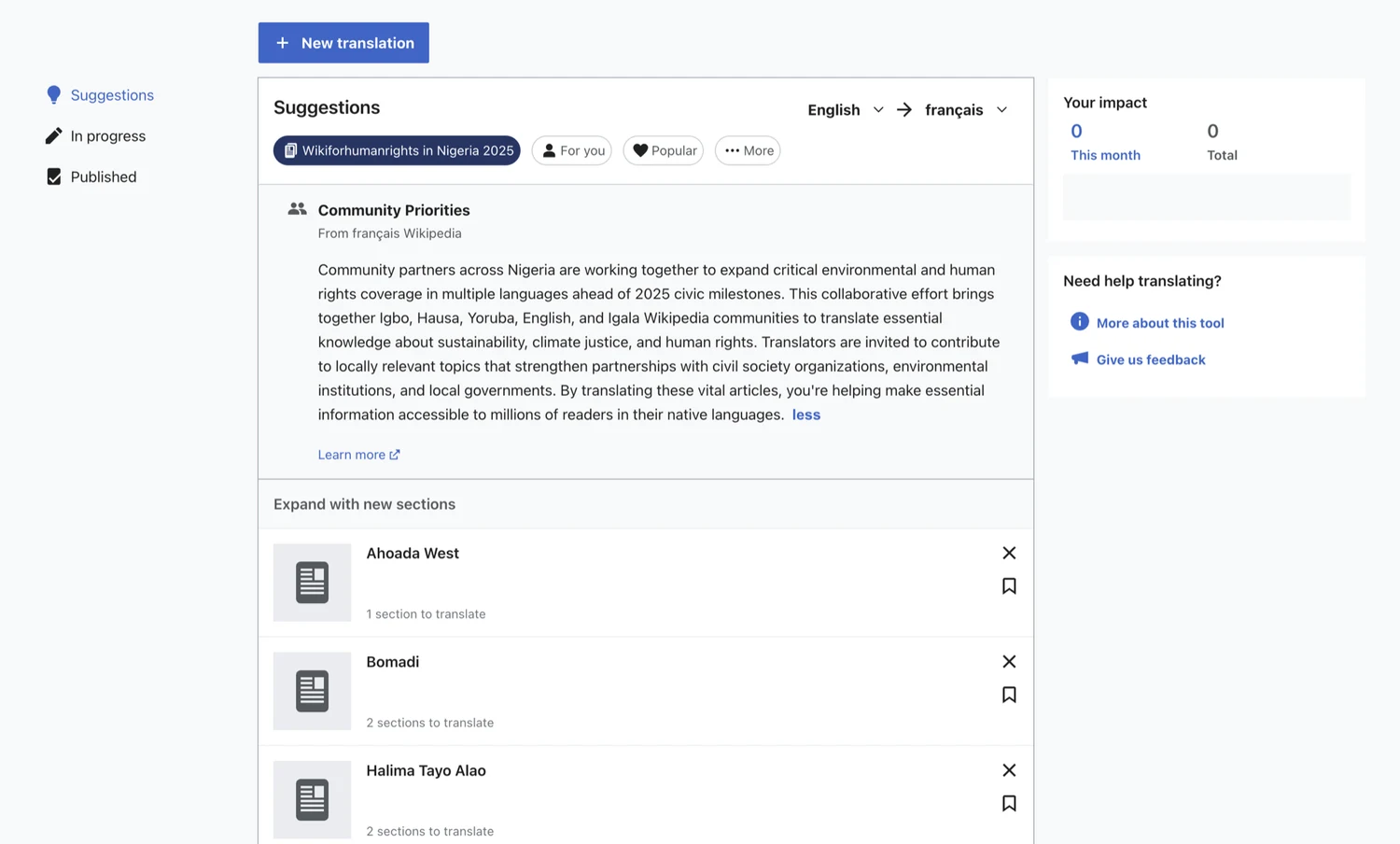The width and height of the screenshot is (1400, 844).
Task: Bookmark the Ahoada West article
Action: 1009,586
